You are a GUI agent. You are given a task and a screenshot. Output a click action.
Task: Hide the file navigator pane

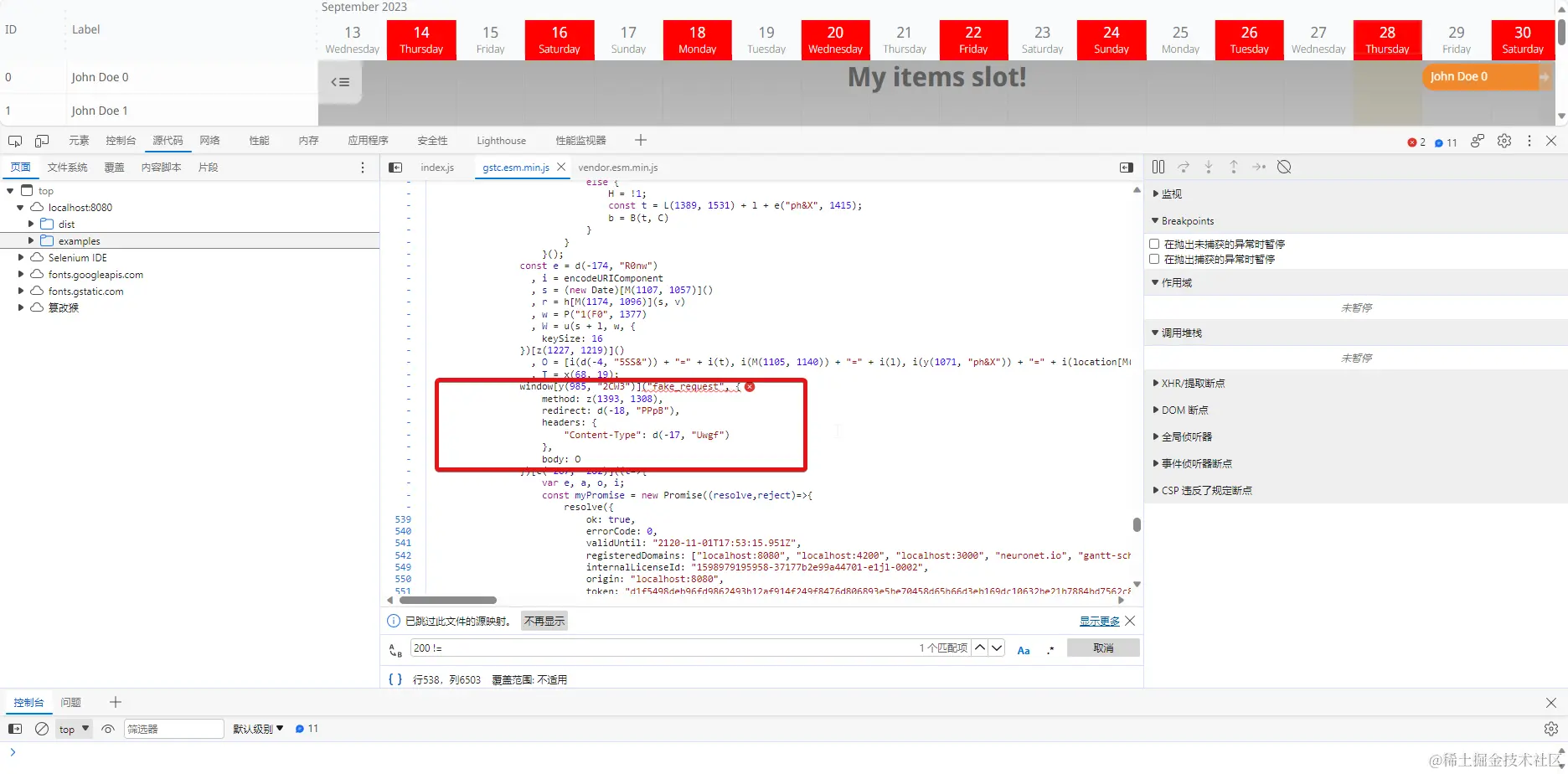point(395,168)
